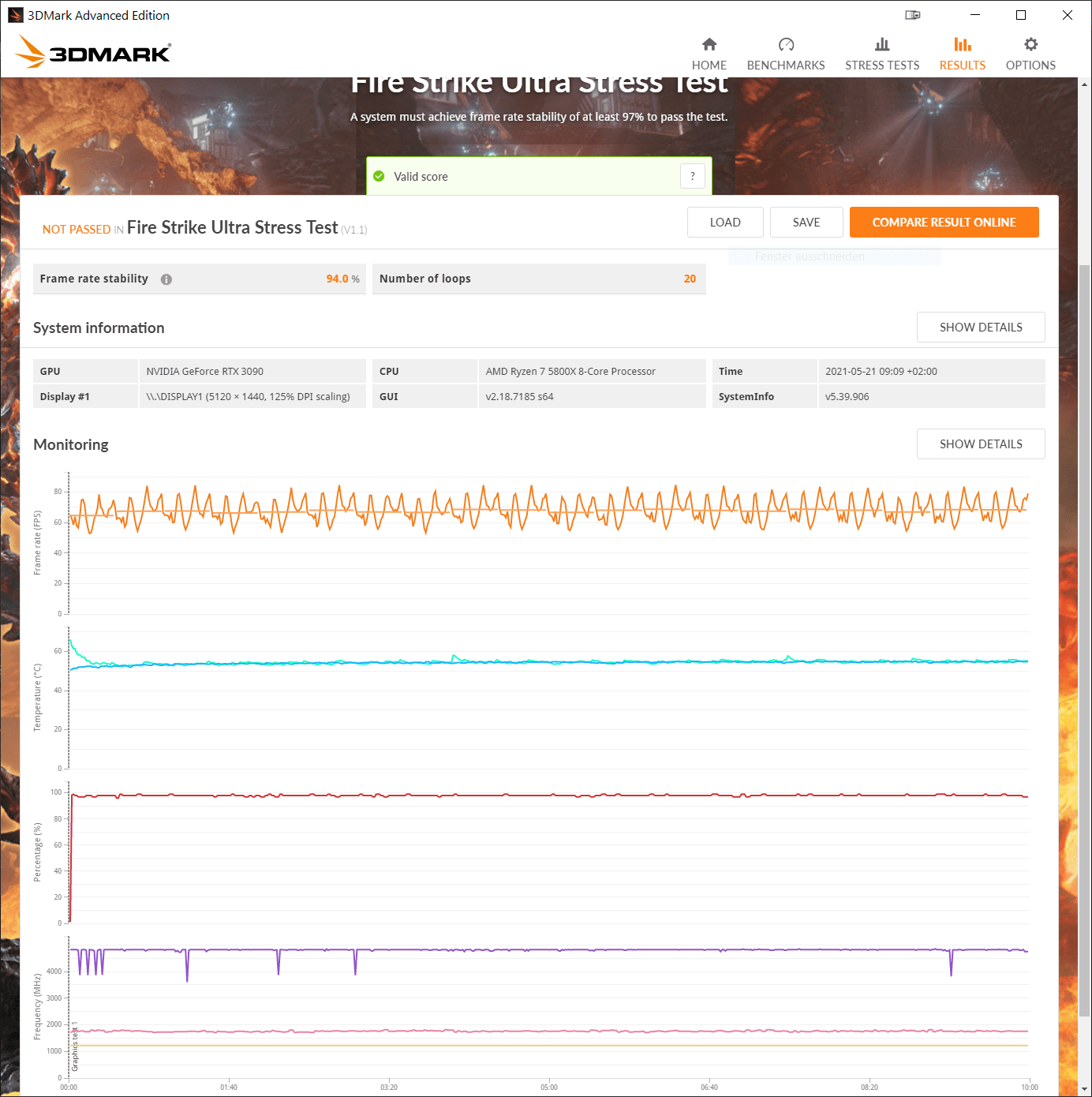Image resolution: width=1092 pixels, height=1097 pixels.
Task: Click the 08:20 timeline marker
Action: coord(869,1087)
